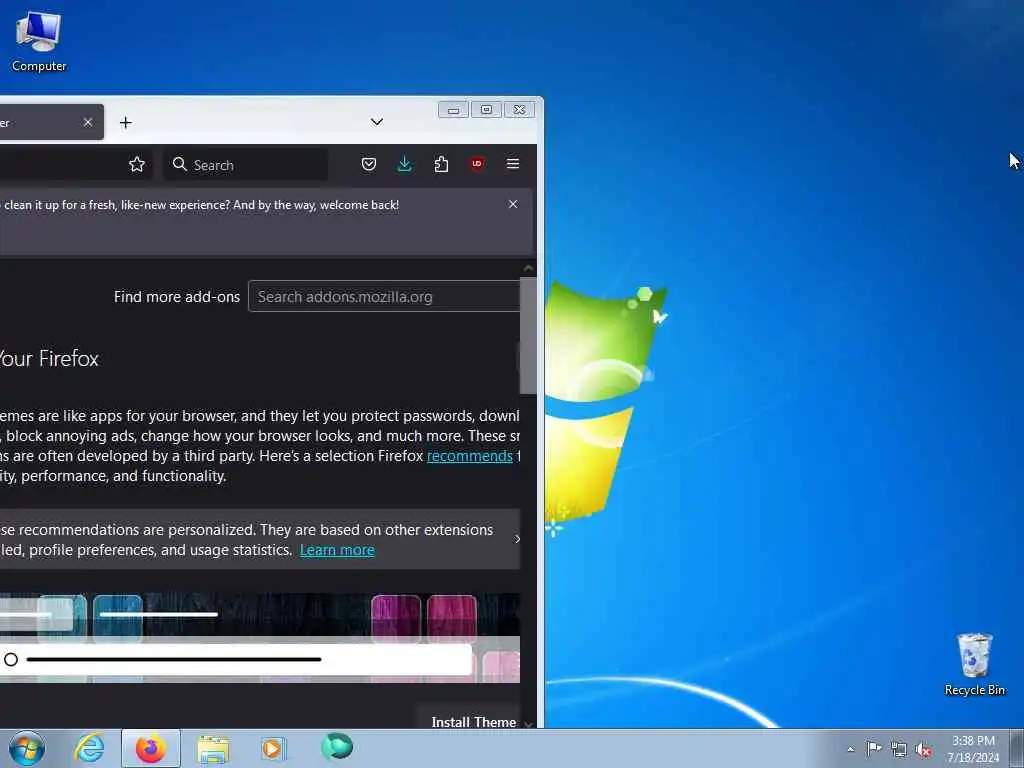Open Windows Media Player from the taskbar

[x=273, y=748]
